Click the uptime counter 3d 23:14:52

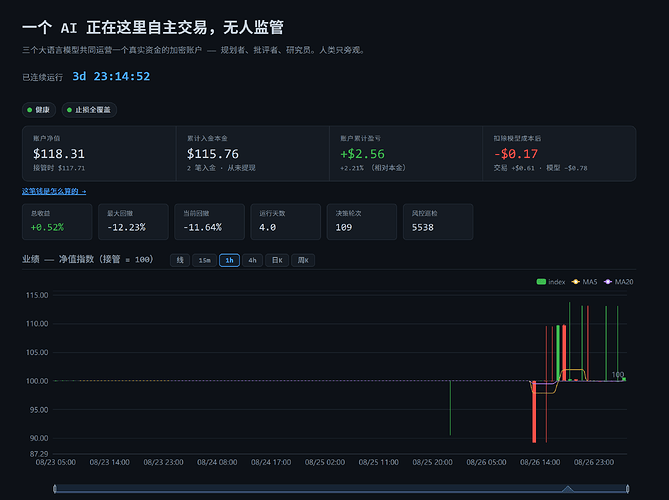(x=111, y=76)
